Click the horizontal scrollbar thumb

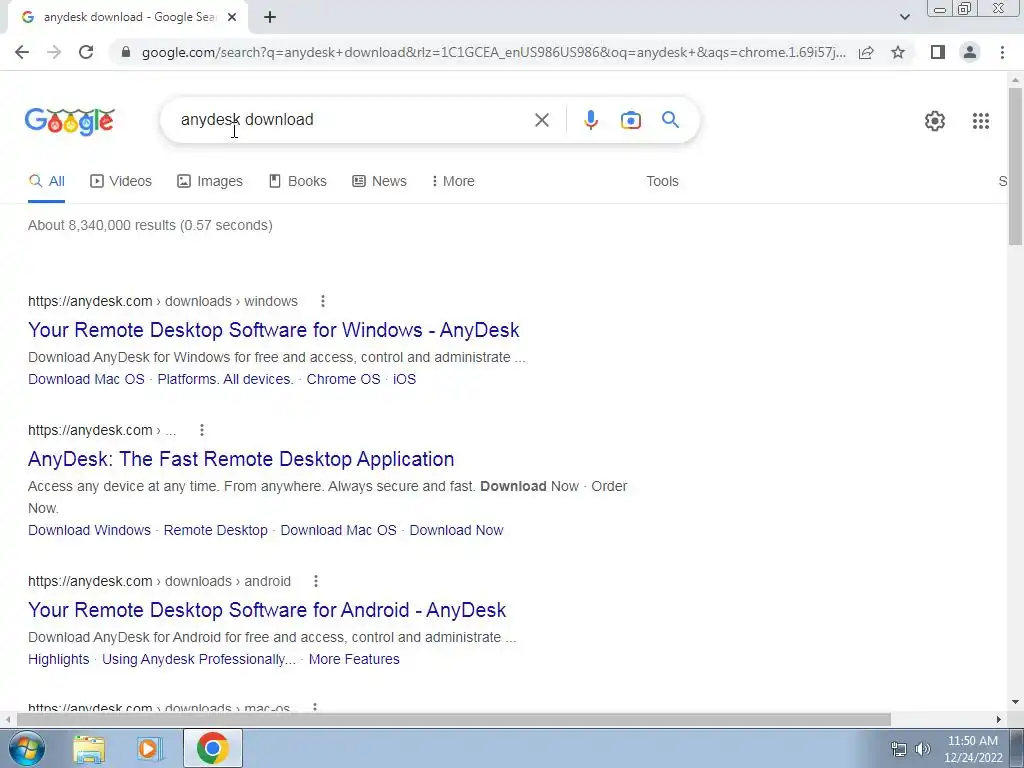pyautogui.click(x=454, y=720)
